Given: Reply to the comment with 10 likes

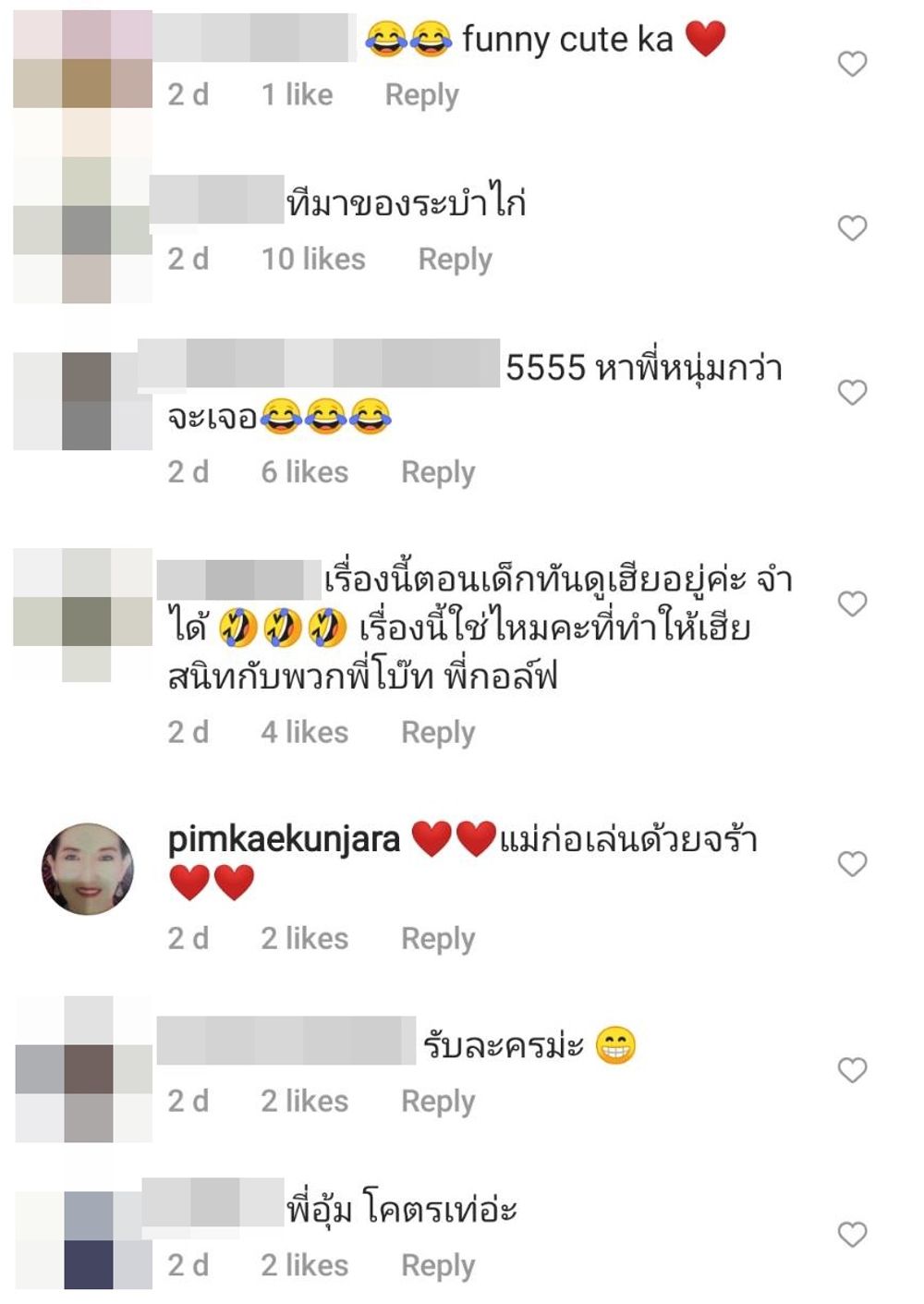Looking at the screenshot, I should pyautogui.click(x=455, y=260).
